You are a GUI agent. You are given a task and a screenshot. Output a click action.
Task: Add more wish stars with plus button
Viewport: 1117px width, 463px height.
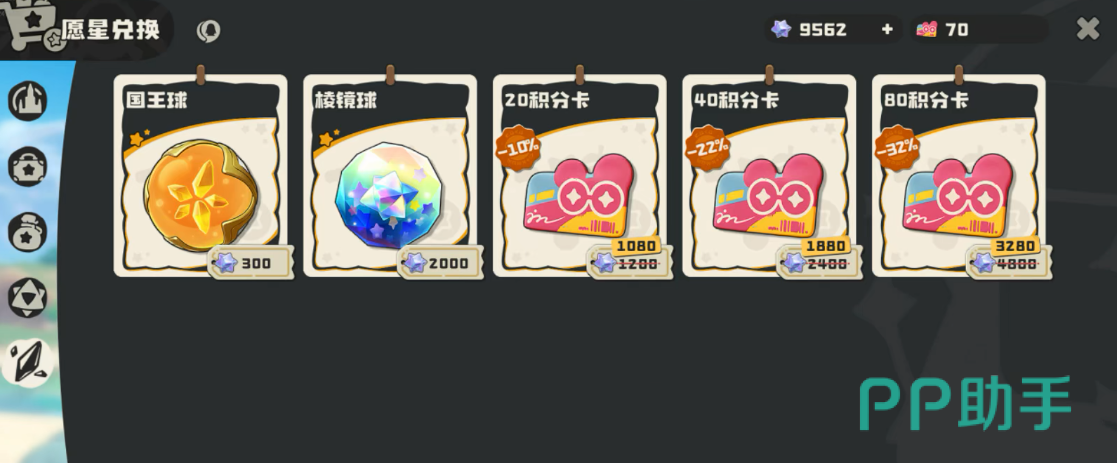pos(887,29)
